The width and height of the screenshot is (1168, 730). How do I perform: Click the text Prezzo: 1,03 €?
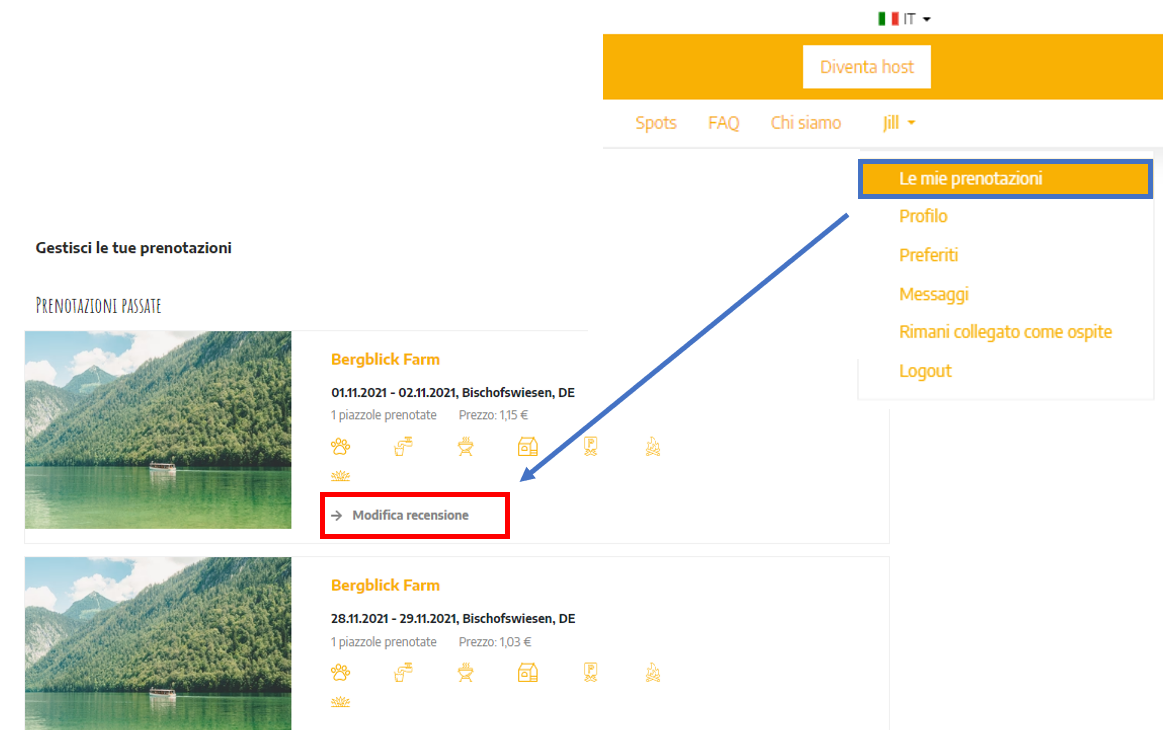tap(495, 641)
